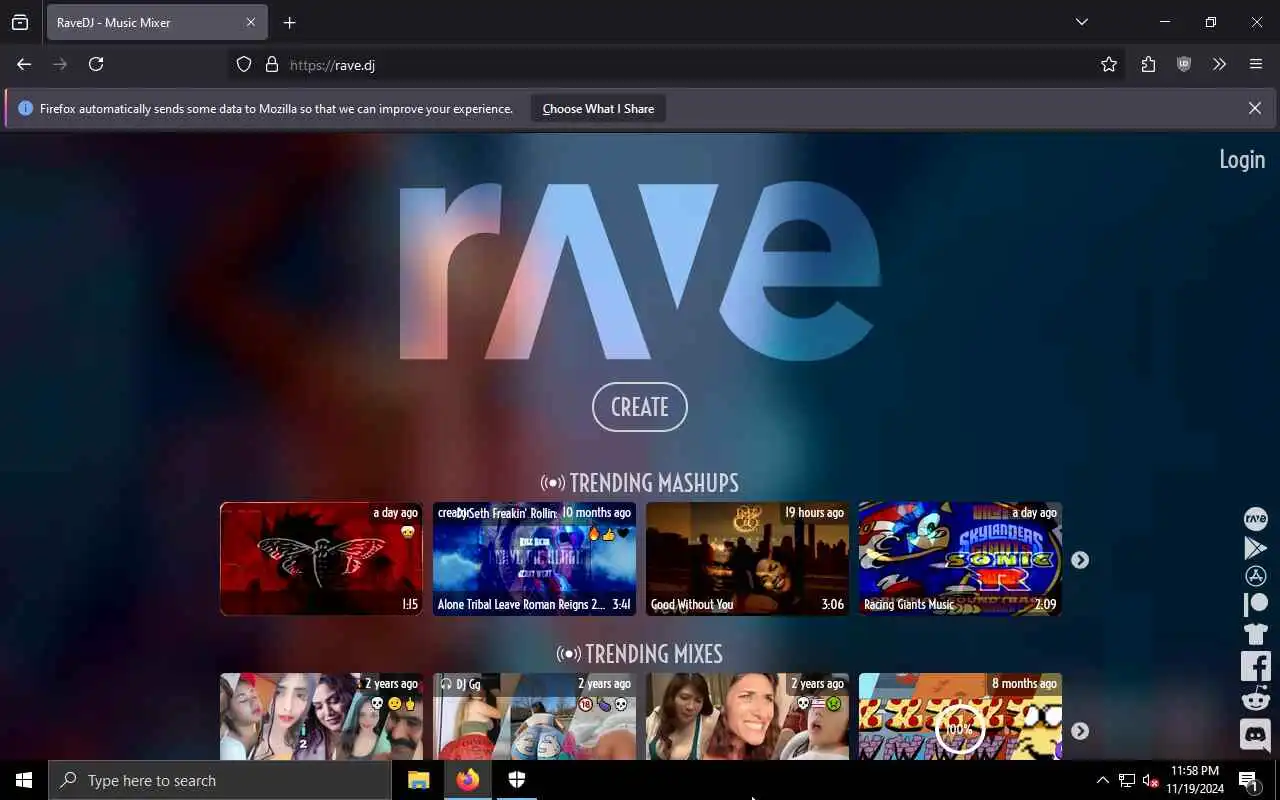1280x800 pixels.
Task: Play the red moth mashup thumbnail
Action: [x=321, y=558]
